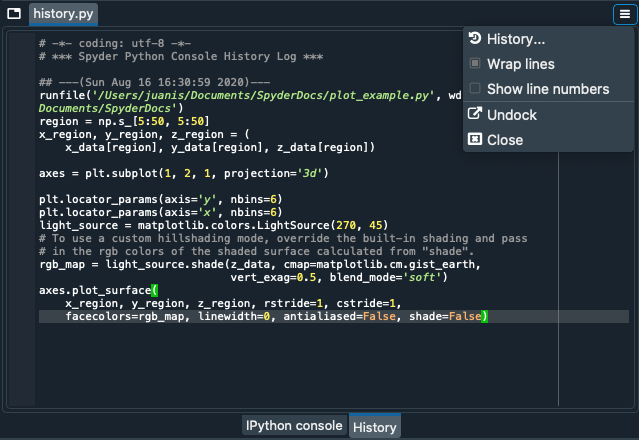639x440 pixels.
Task: Click the comment '# in the rgb colors of the shaded surface'
Action: 257,251
